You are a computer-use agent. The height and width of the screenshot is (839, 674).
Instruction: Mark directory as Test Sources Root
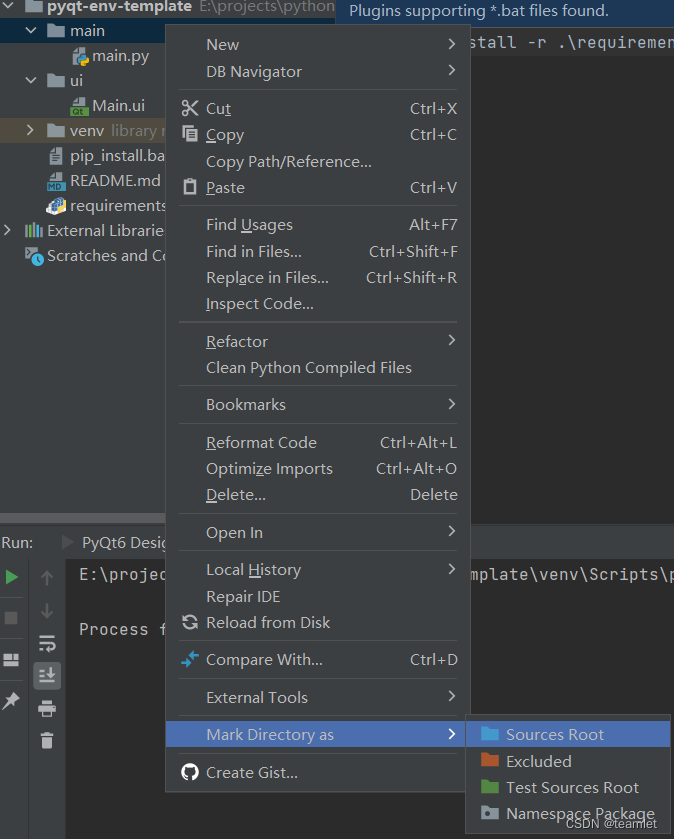[x=568, y=787]
